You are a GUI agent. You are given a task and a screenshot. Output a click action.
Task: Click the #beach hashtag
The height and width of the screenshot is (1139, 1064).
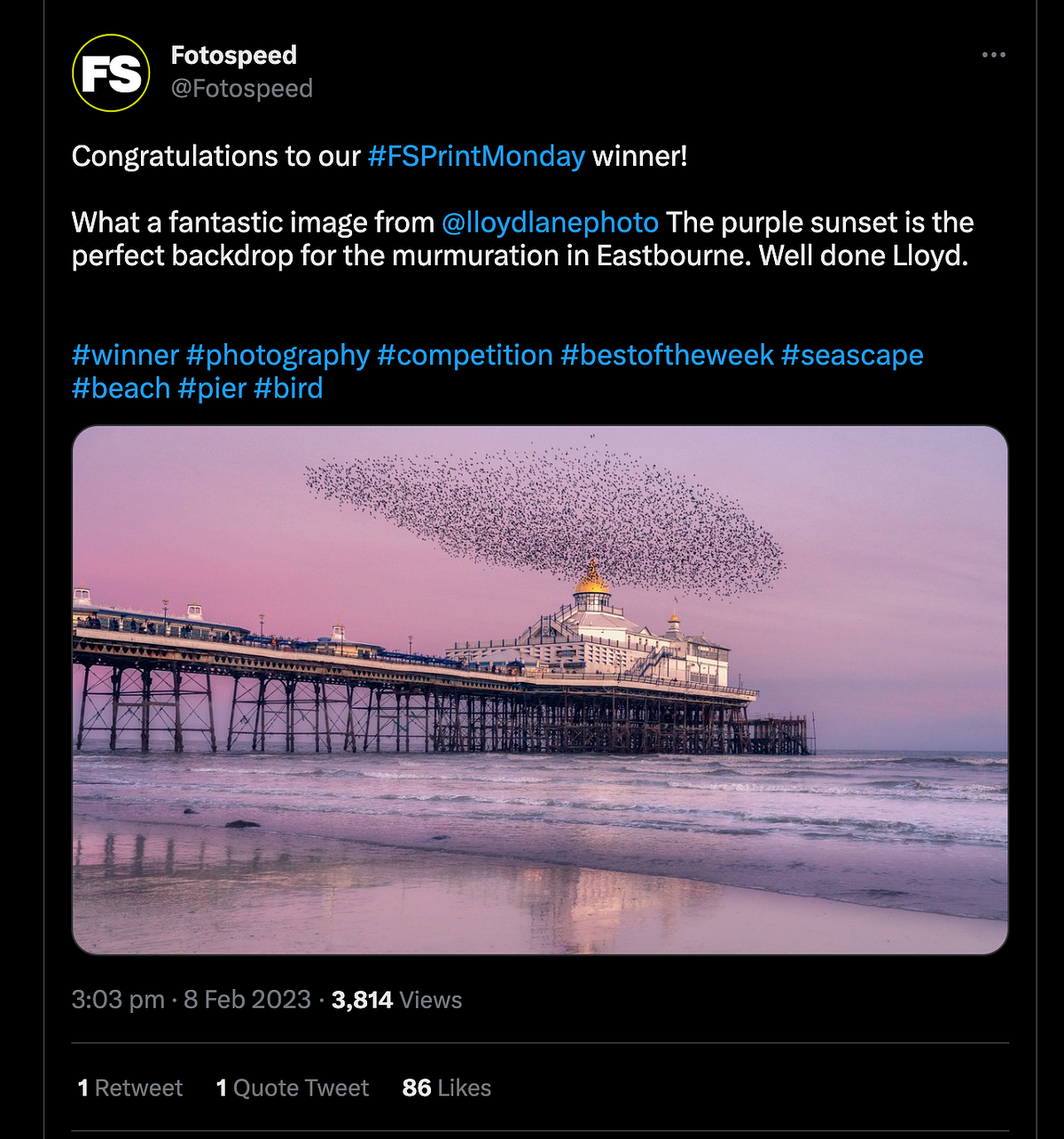(x=121, y=389)
